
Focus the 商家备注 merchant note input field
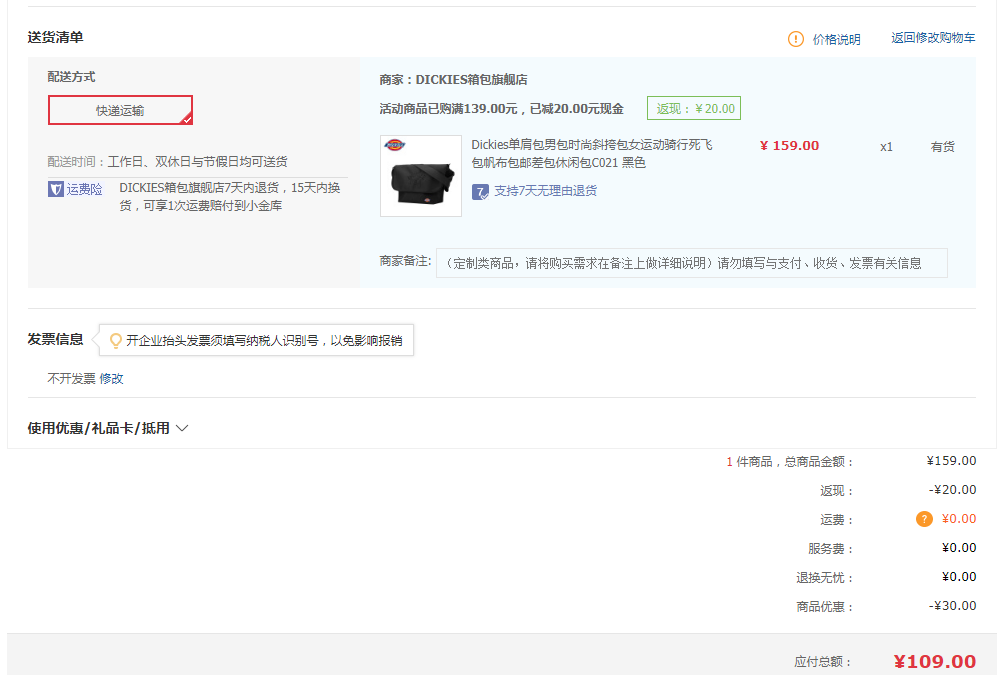pos(691,263)
